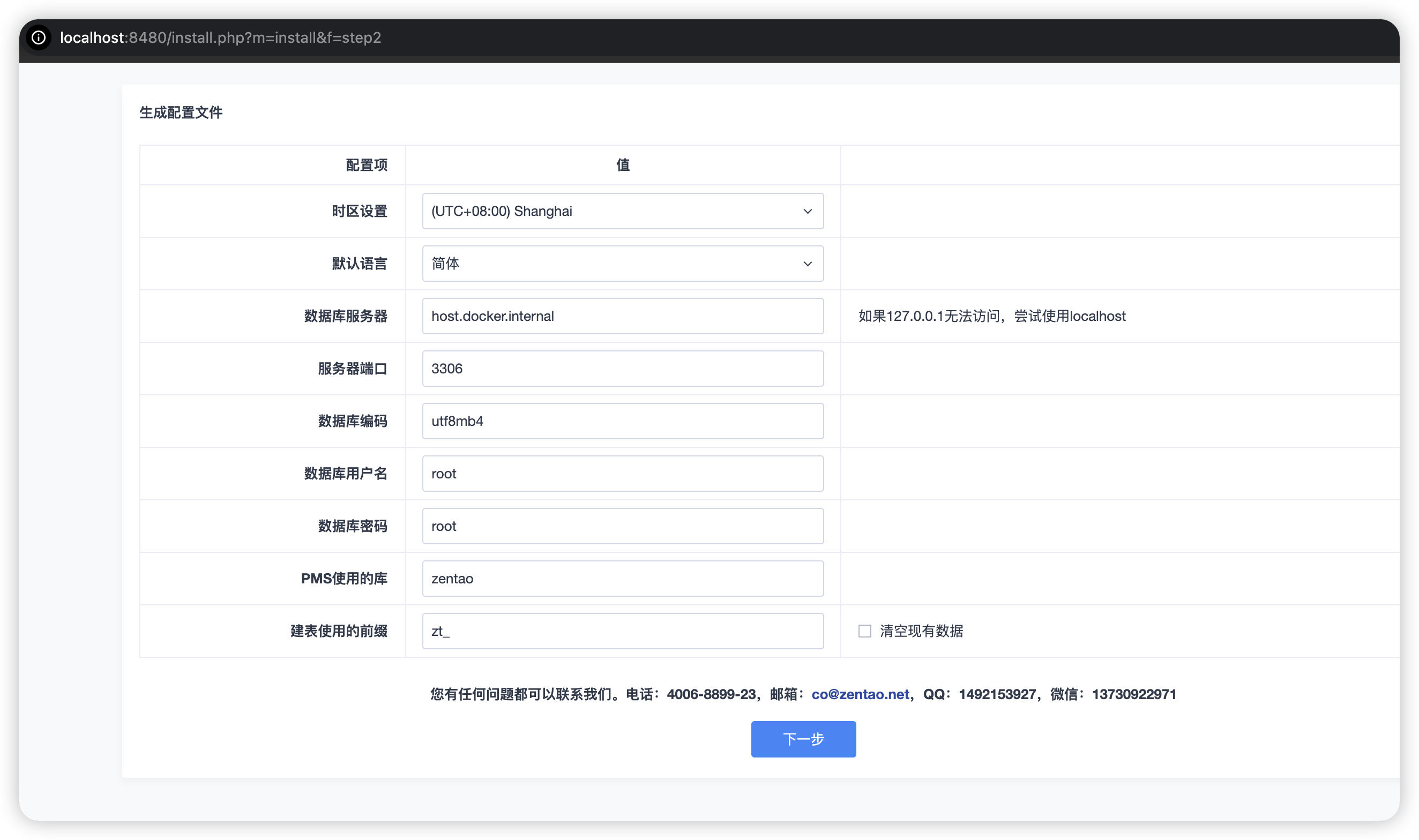1419x840 pixels.
Task: Click the 数据库服务器 host.docker.internal field
Action: [x=622, y=316]
